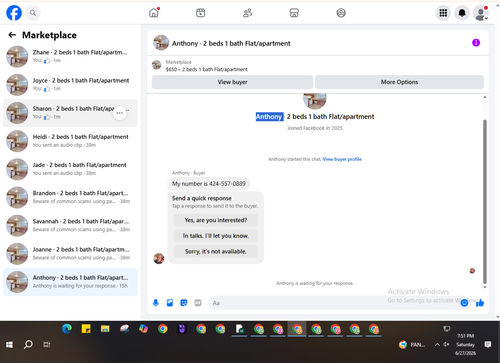Open the Windows Start menu

click(x=9, y=345)
